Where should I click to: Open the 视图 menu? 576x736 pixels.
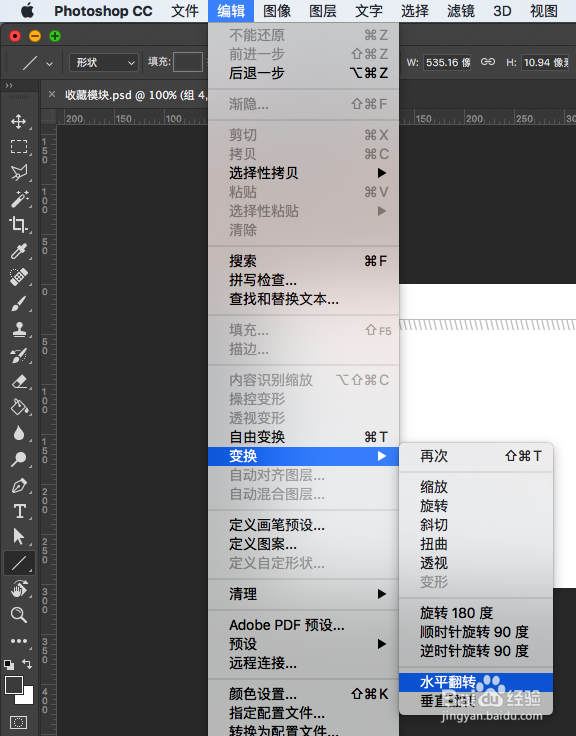544,11
